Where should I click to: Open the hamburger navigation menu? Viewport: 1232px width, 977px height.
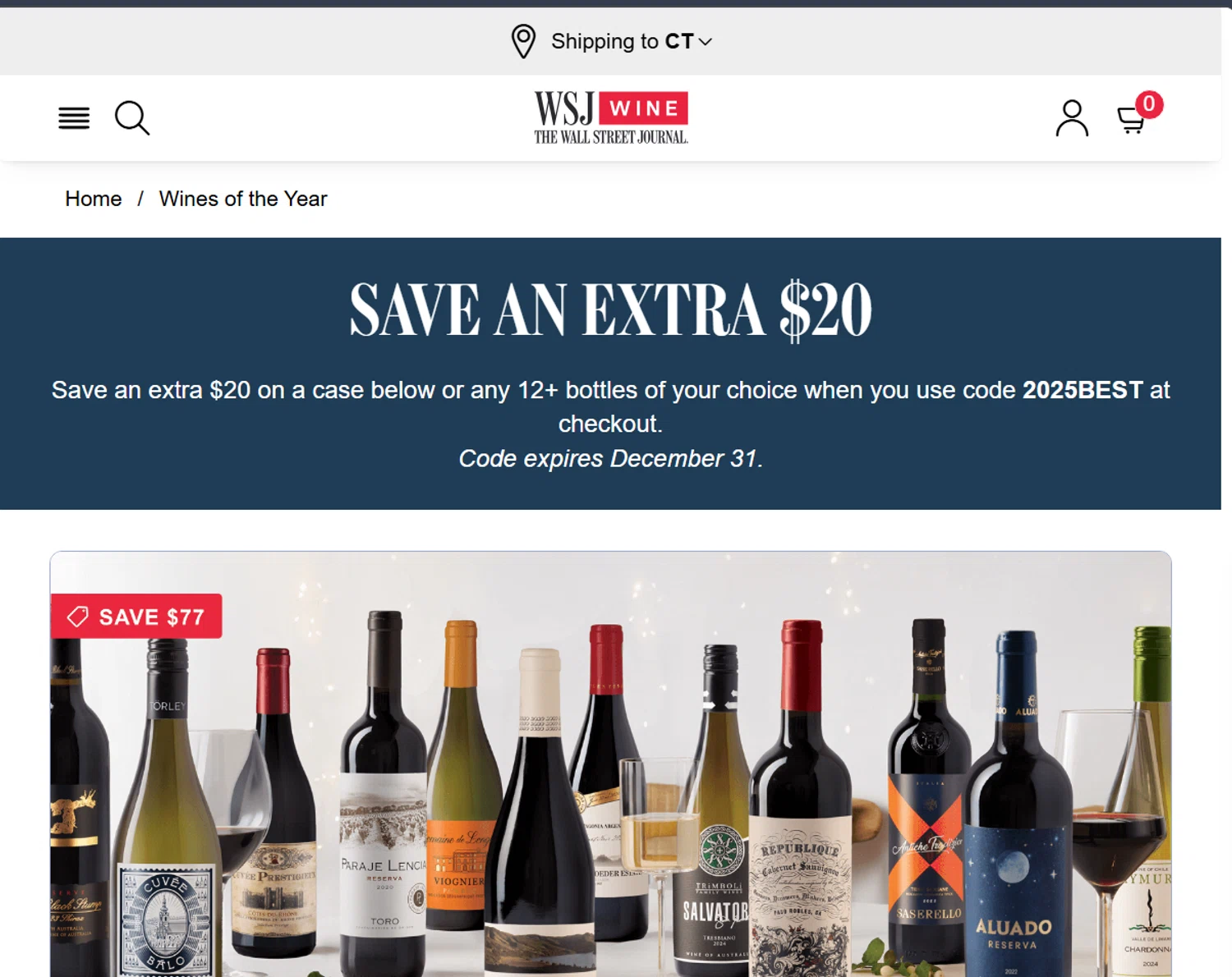coord(74,118)
